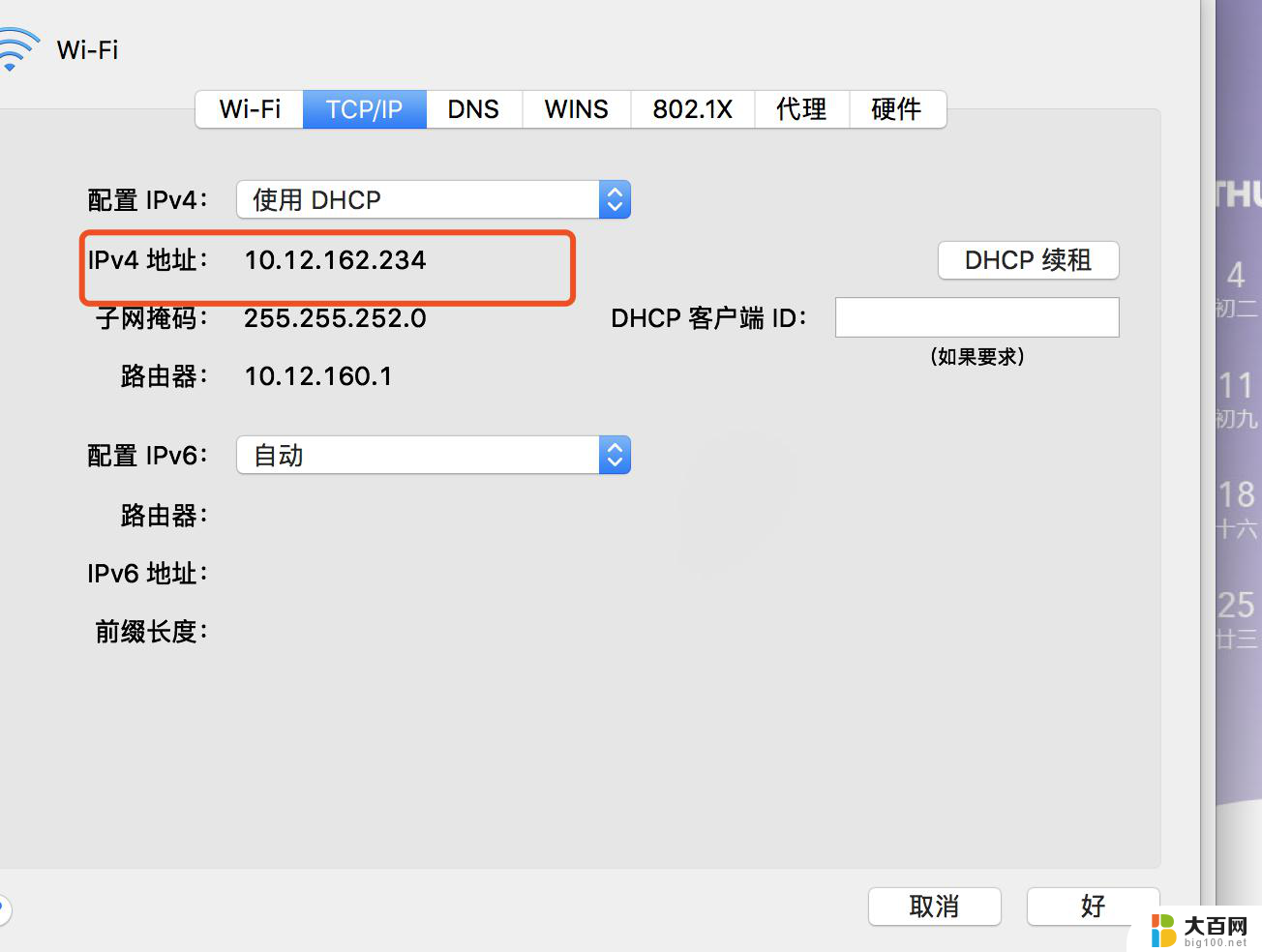The image size is (1262, 952).
Task: Click calendar date 18 in background window
Action: [x=1237, y=495]
